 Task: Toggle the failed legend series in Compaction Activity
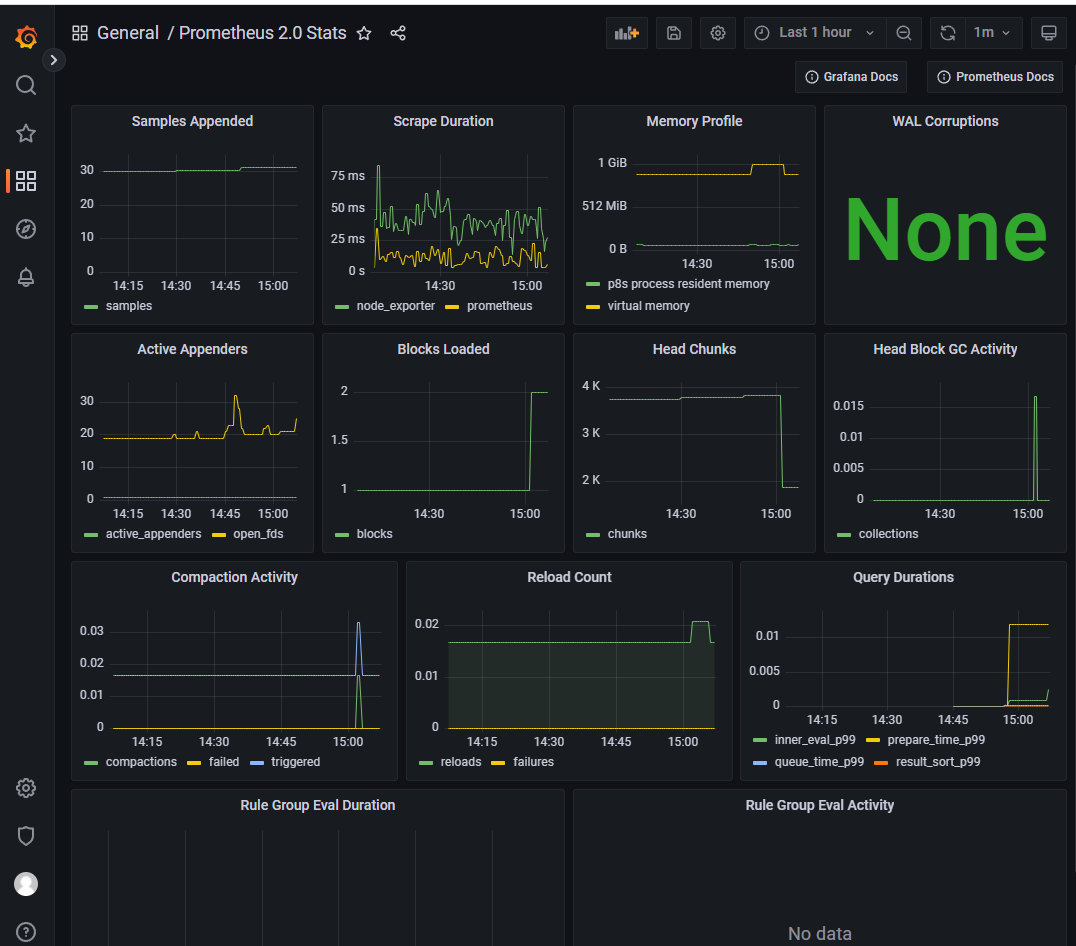pyautogui.click(x=224, y=762)
